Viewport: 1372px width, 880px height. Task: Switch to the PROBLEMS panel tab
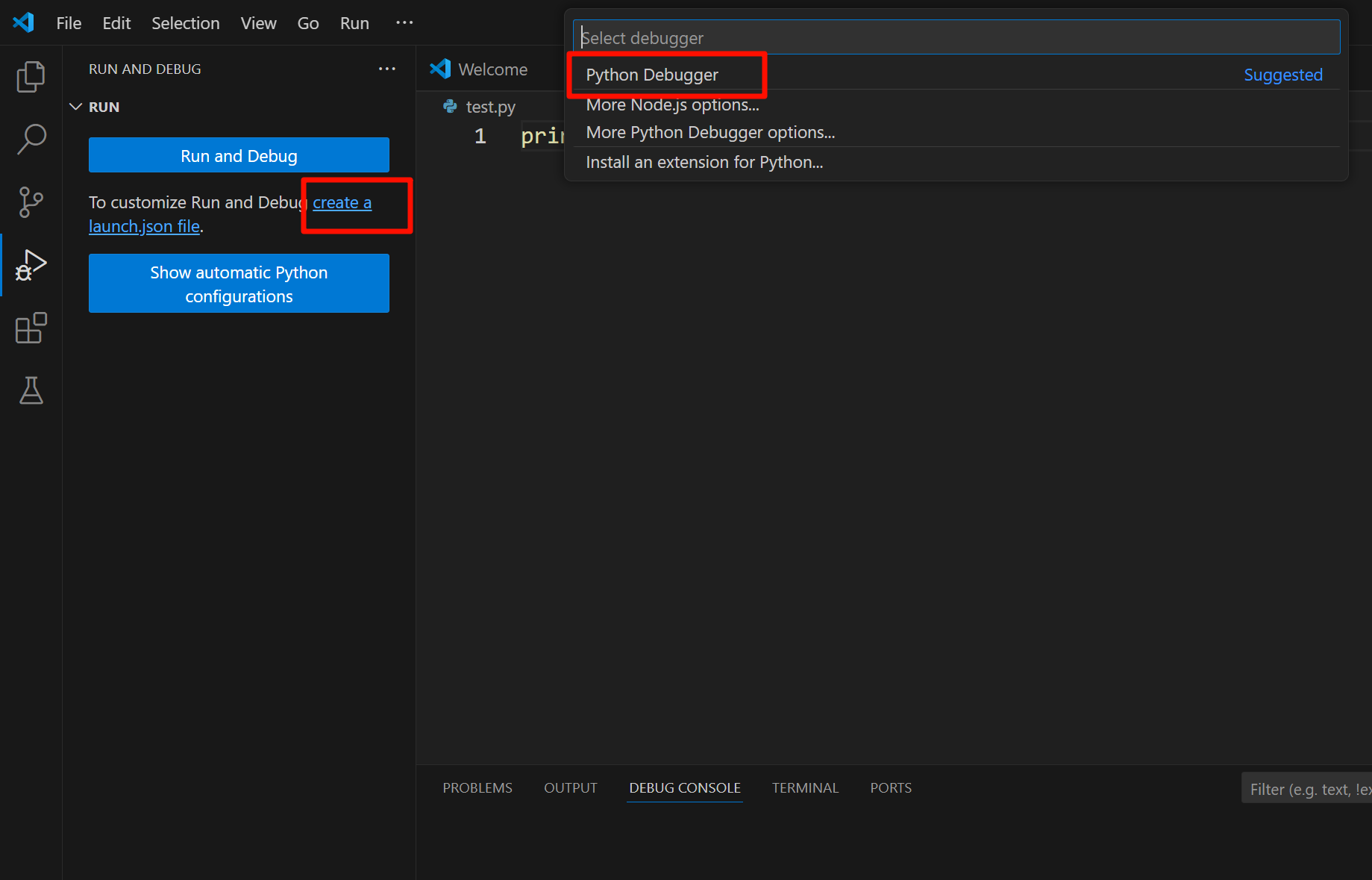(x=477, y=788)
